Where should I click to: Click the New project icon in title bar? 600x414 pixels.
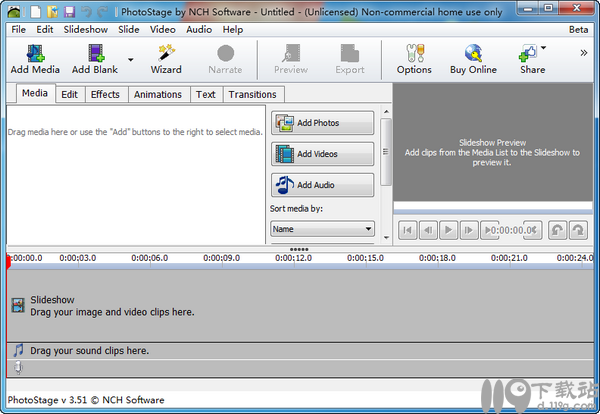pos(36,12)
